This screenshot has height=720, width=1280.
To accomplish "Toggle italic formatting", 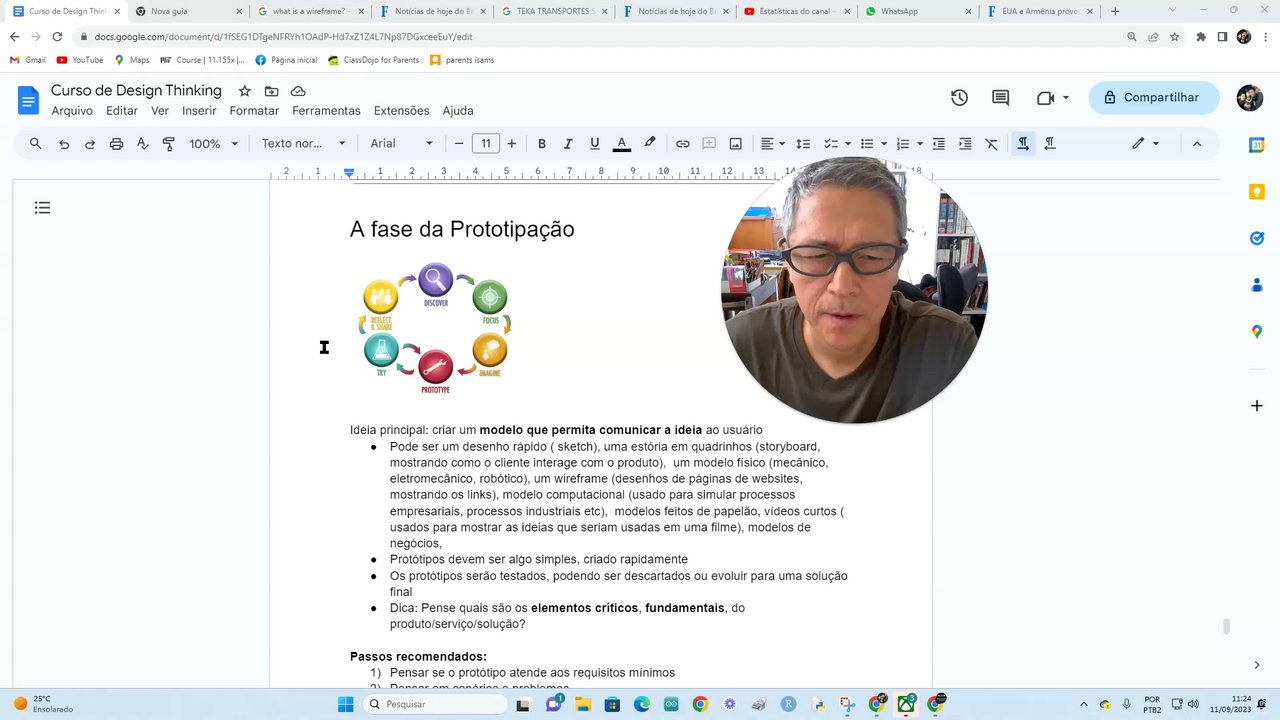I will coord(568,144).
